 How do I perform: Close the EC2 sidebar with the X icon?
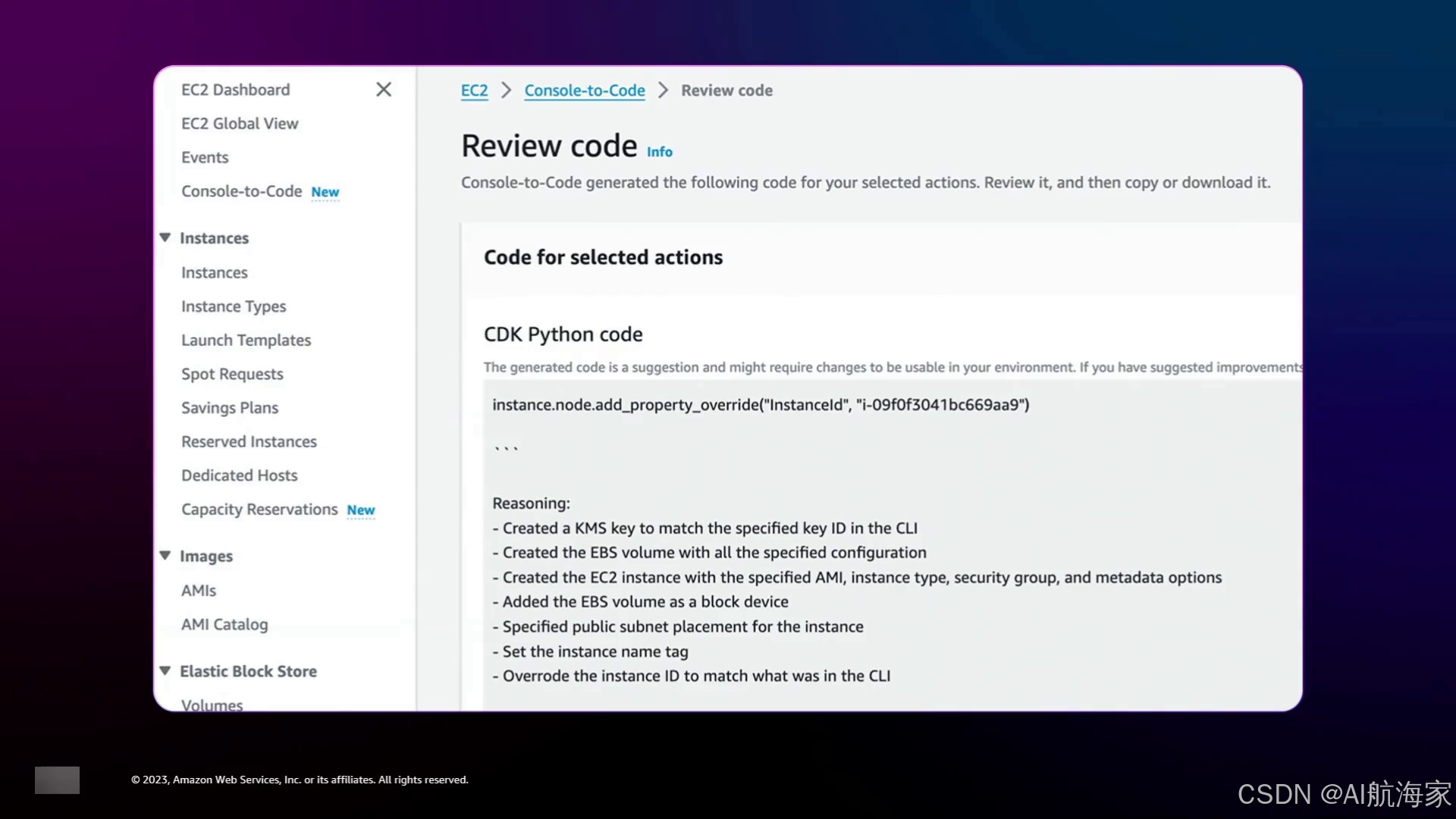pos(384,89)
